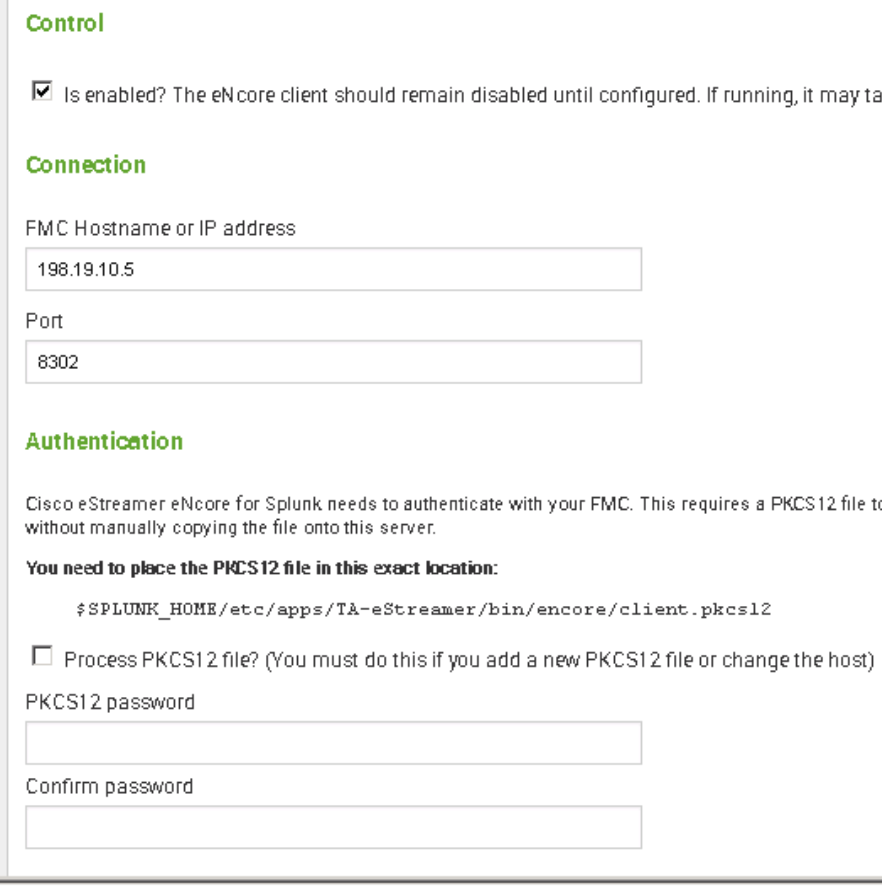Click the Cisco eStreamer eNcore description paragraph

(450, 504)
